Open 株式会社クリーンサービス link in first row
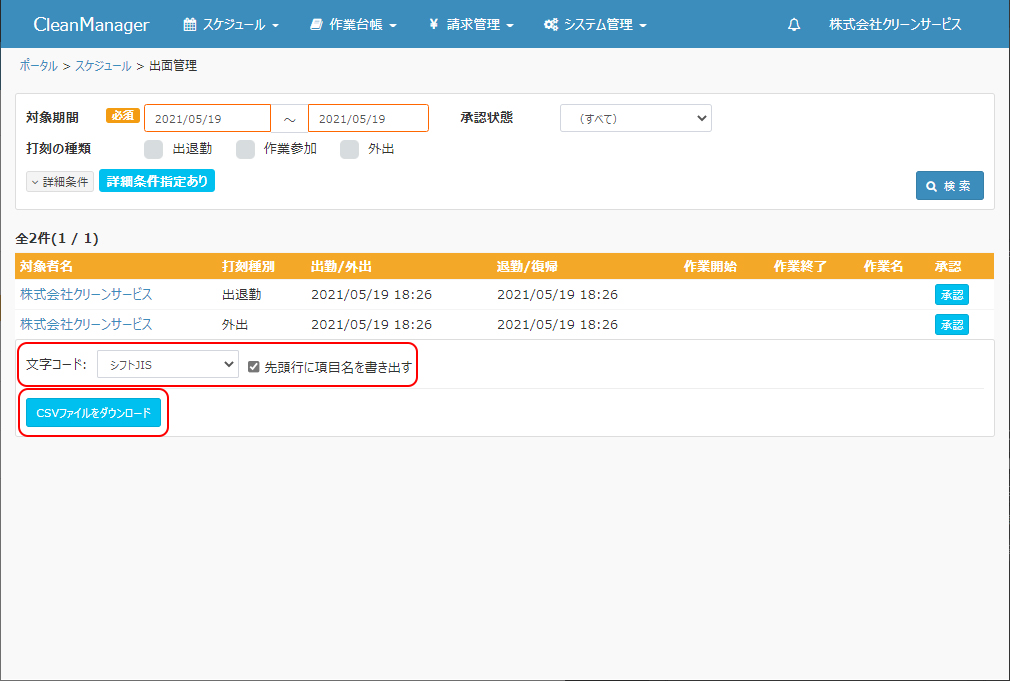 point(86,295)
